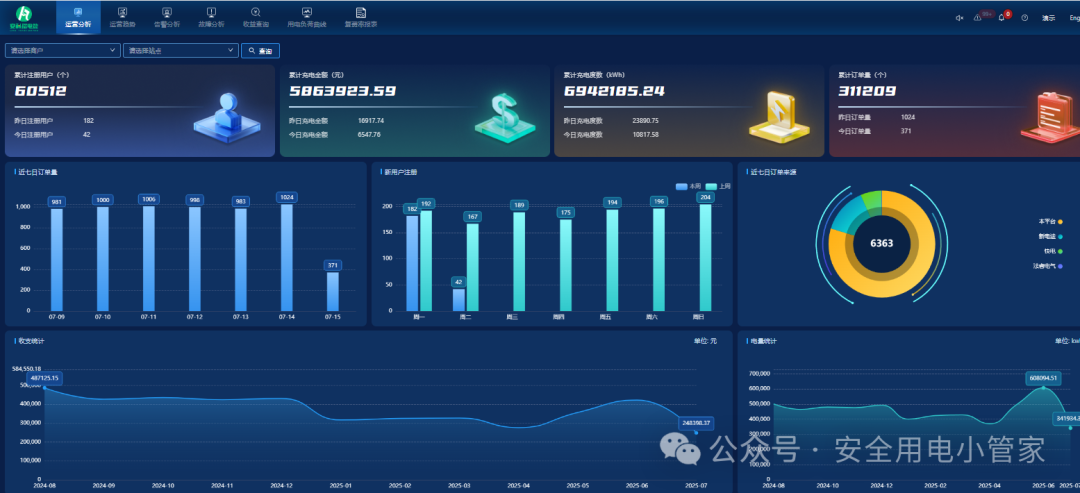Click the 07-09 bar labeled 981
Screen dimensions: 1080x493
pyautogui.click(x=56, y=260)
